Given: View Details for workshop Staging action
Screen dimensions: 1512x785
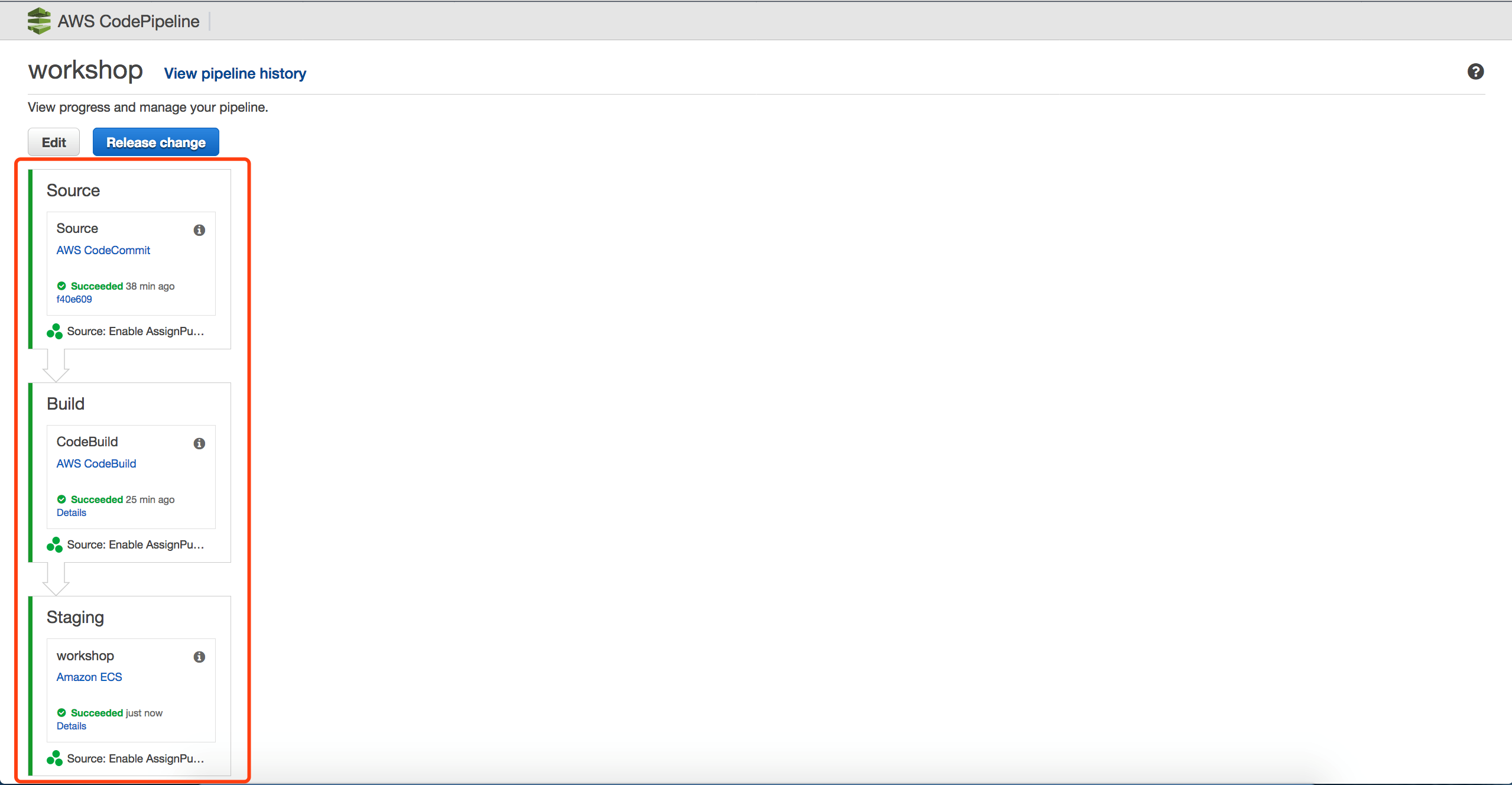Looking at the screenshot, I should click(72, 726).
